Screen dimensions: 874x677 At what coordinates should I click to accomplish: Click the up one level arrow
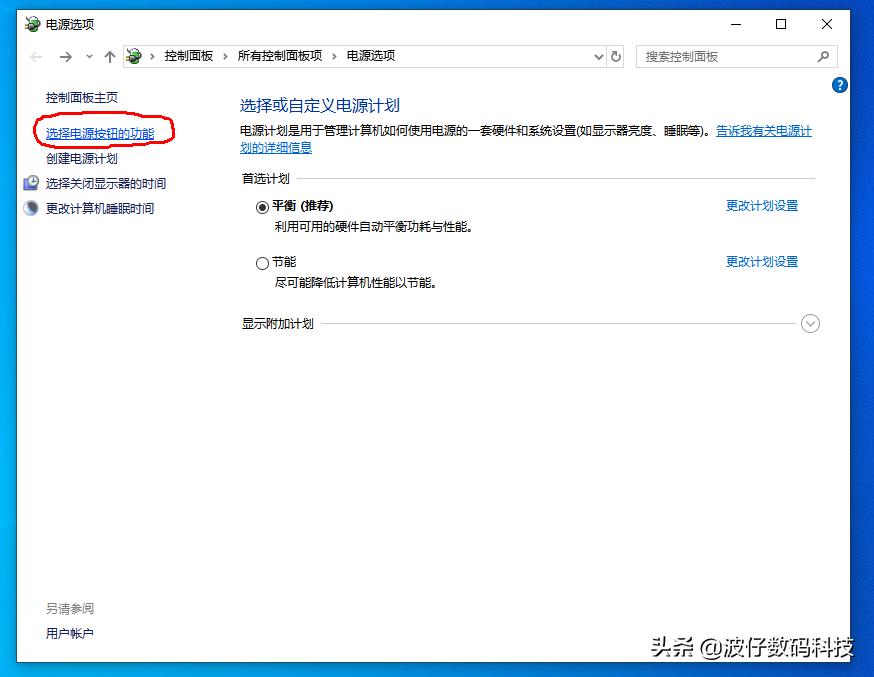click(x=110, y=56)
